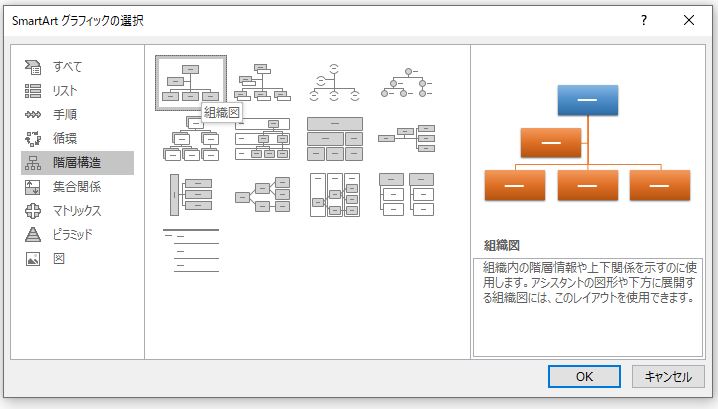The image size is (718, 409).
Task: Open help with the question mark button
Action: [644, 20]
